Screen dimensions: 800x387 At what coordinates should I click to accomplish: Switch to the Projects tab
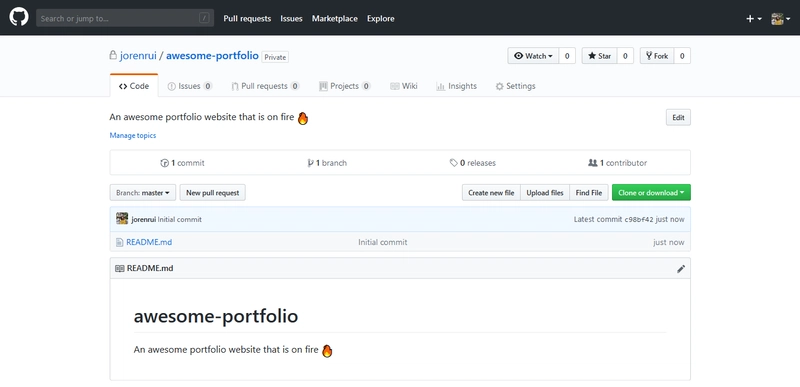click(x=345, y=86)
